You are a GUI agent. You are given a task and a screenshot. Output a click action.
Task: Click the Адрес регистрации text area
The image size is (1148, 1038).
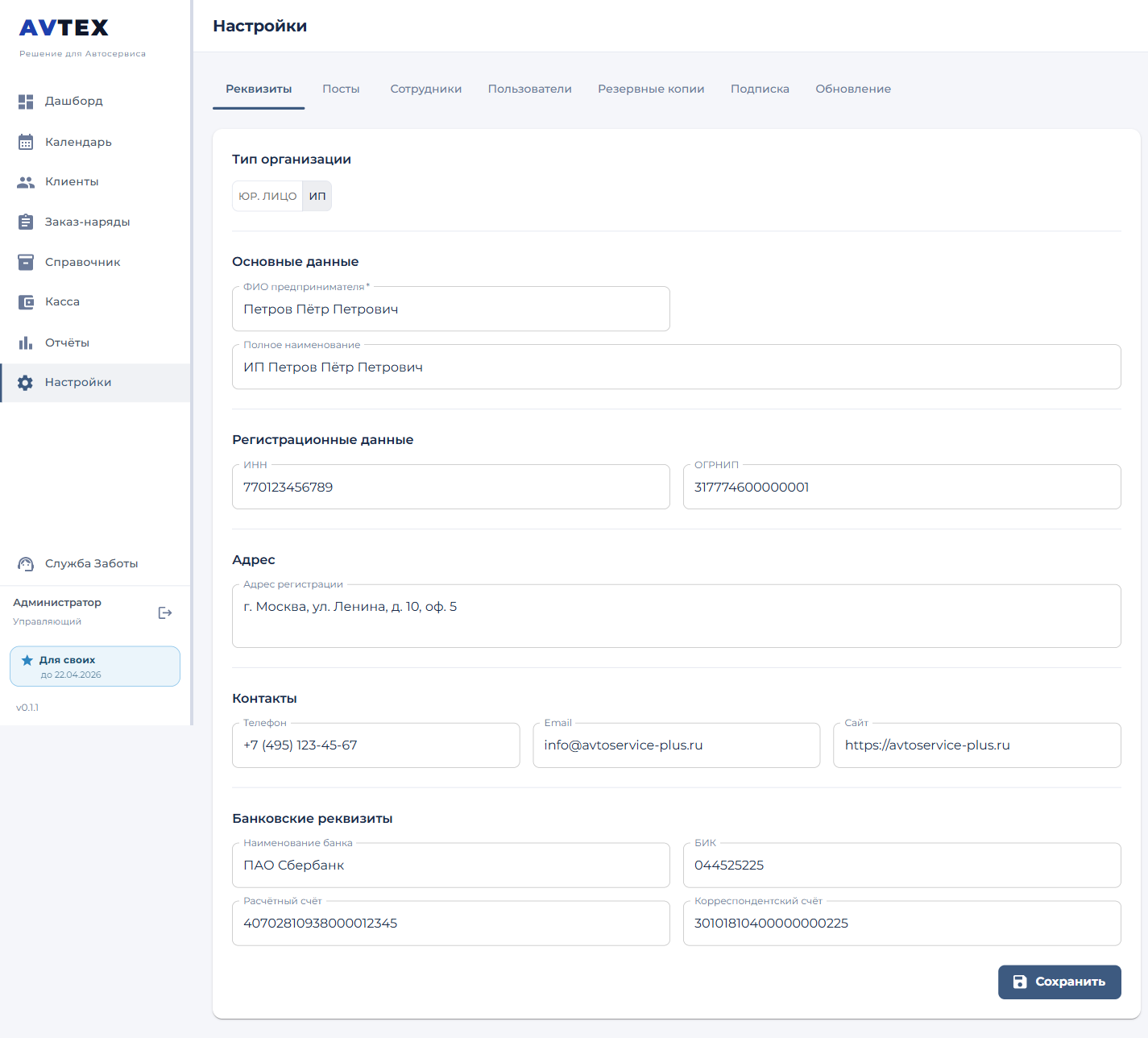coord(676,616)
